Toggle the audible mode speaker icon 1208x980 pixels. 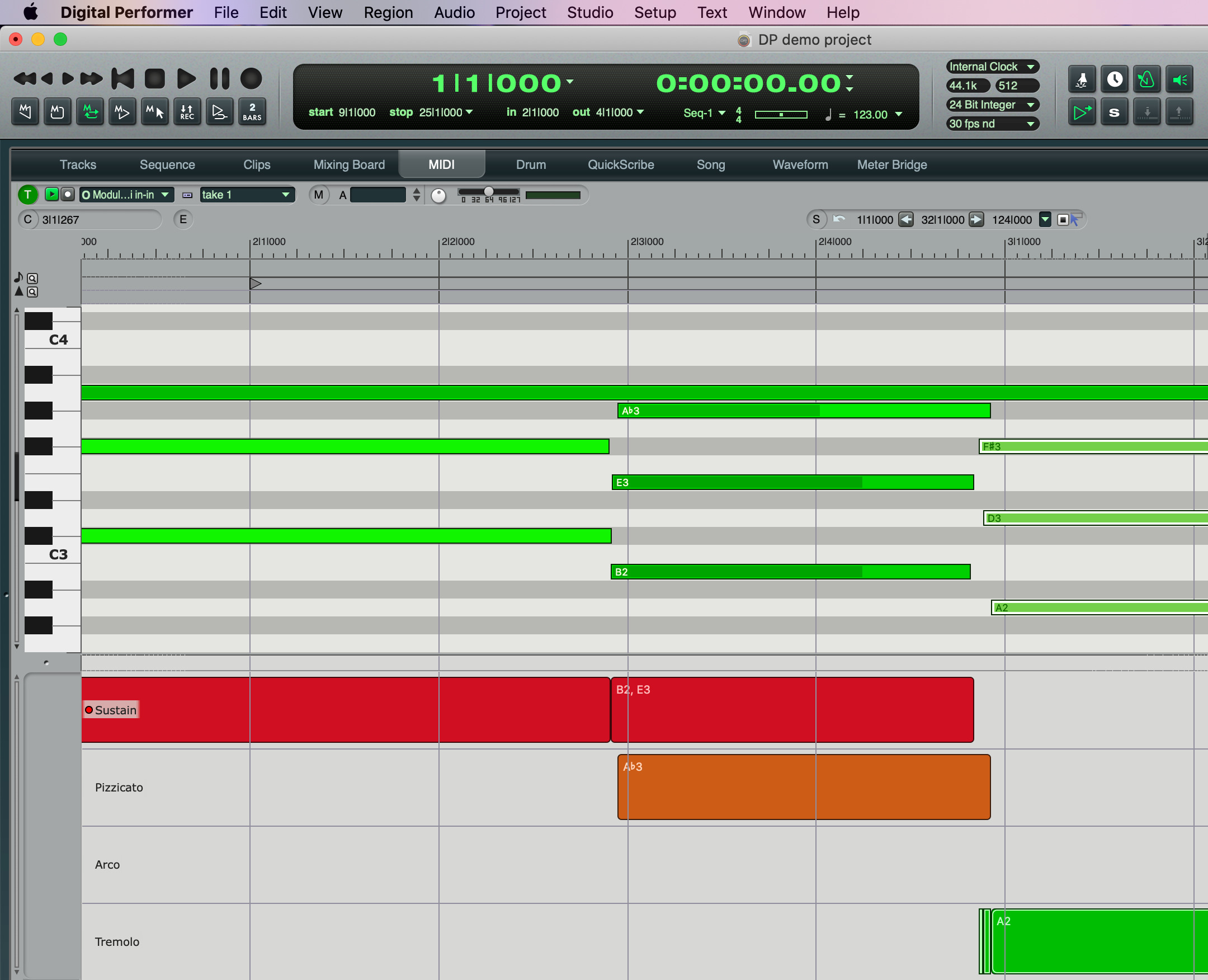pos(1179,80)
